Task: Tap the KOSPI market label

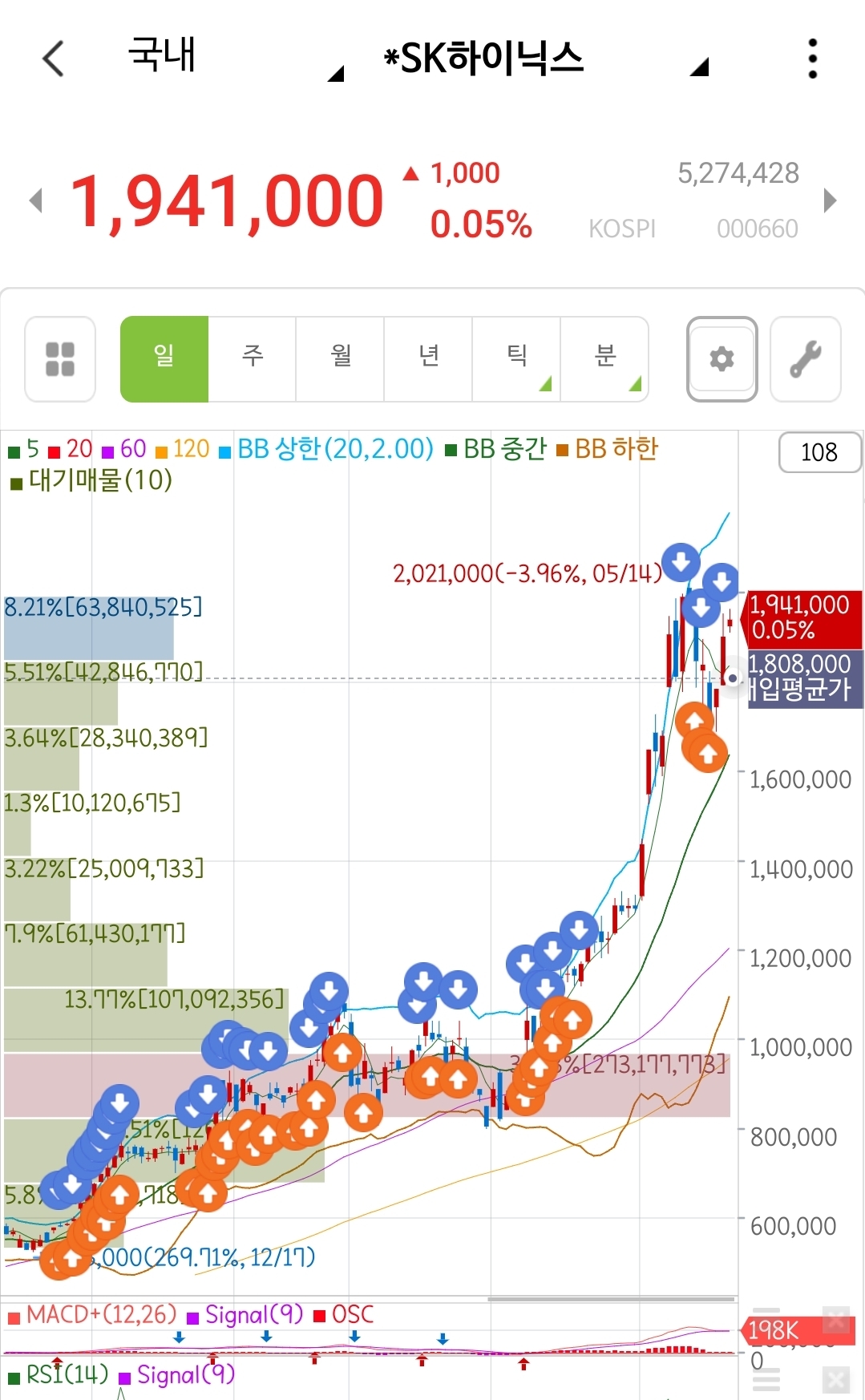Action: coord(622,229)
